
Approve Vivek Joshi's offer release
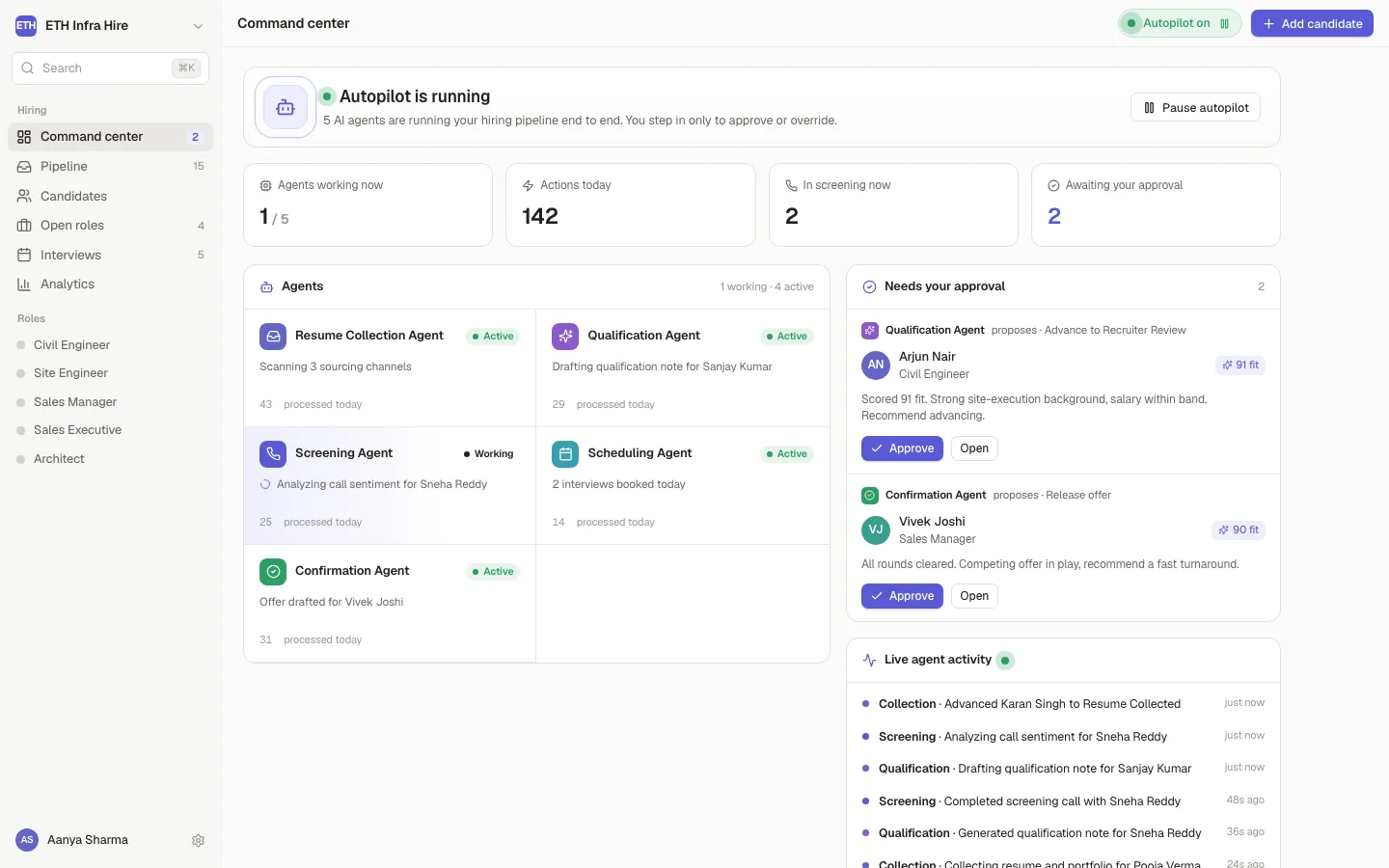902,596
